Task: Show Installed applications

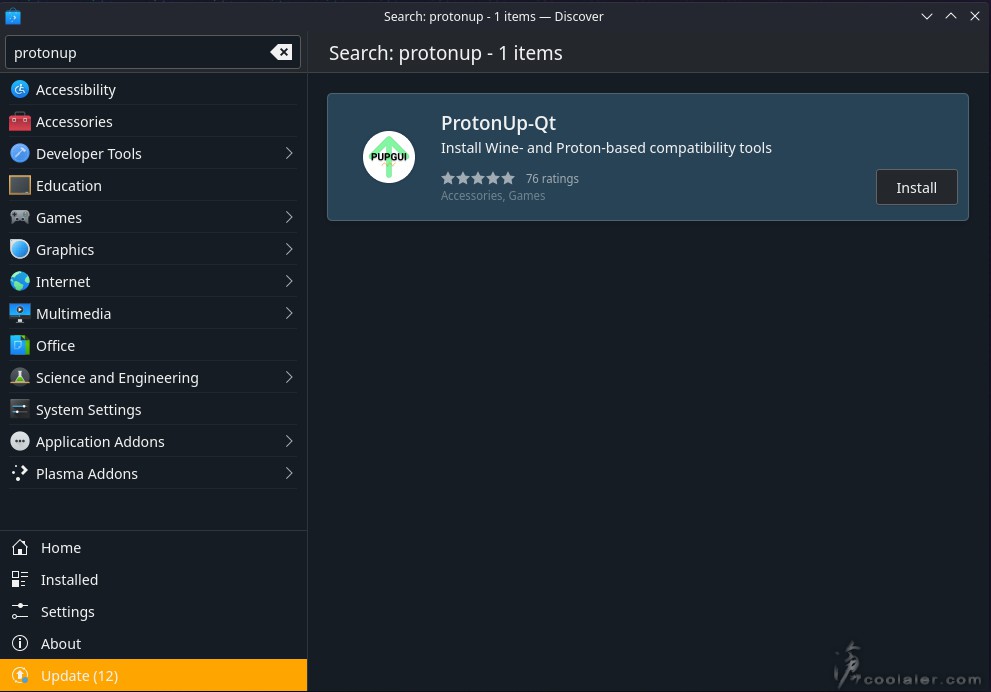Action: (154, 580)
